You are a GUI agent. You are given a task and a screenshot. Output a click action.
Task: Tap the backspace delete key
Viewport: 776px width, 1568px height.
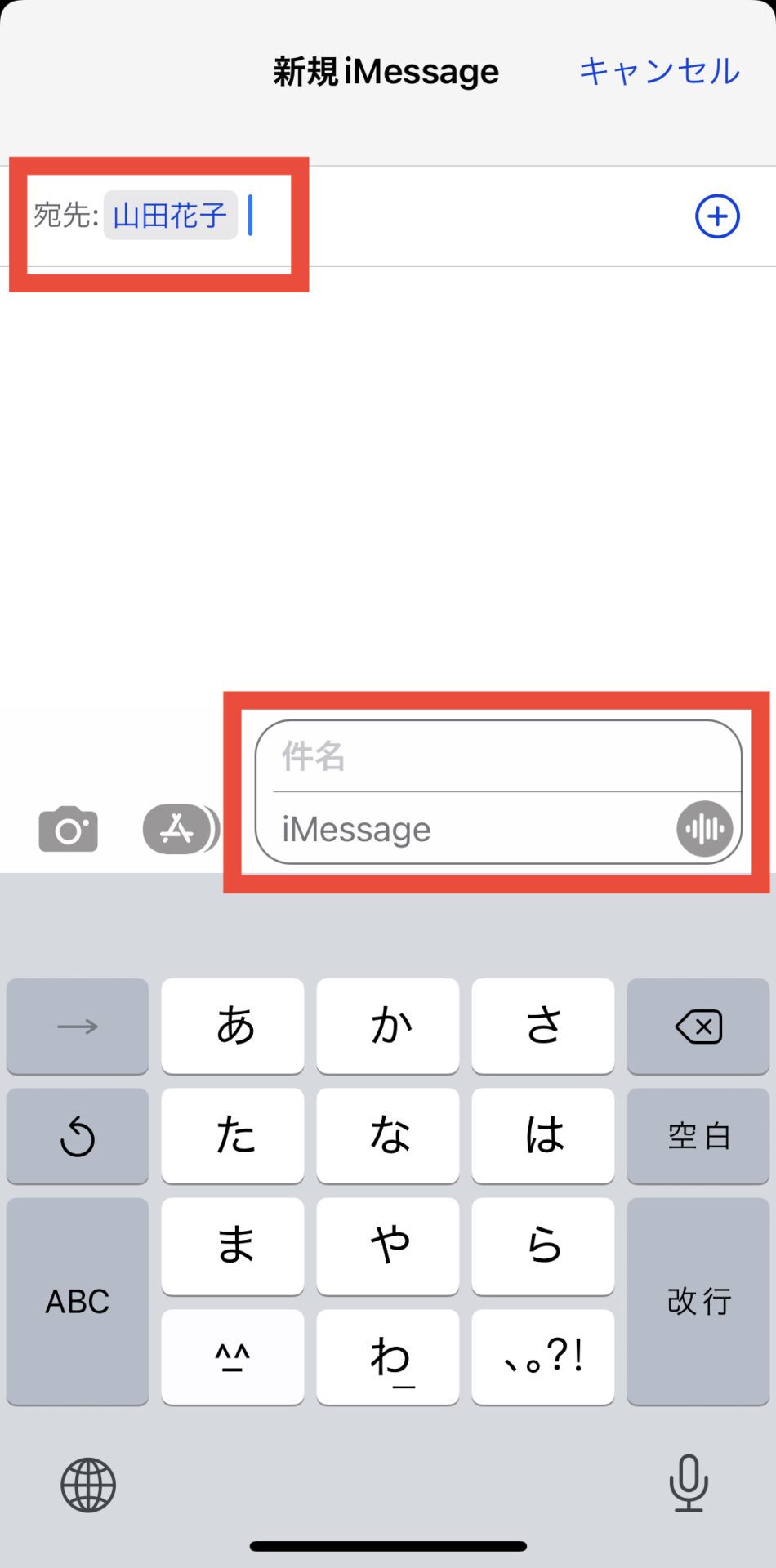coord(698,1026)
